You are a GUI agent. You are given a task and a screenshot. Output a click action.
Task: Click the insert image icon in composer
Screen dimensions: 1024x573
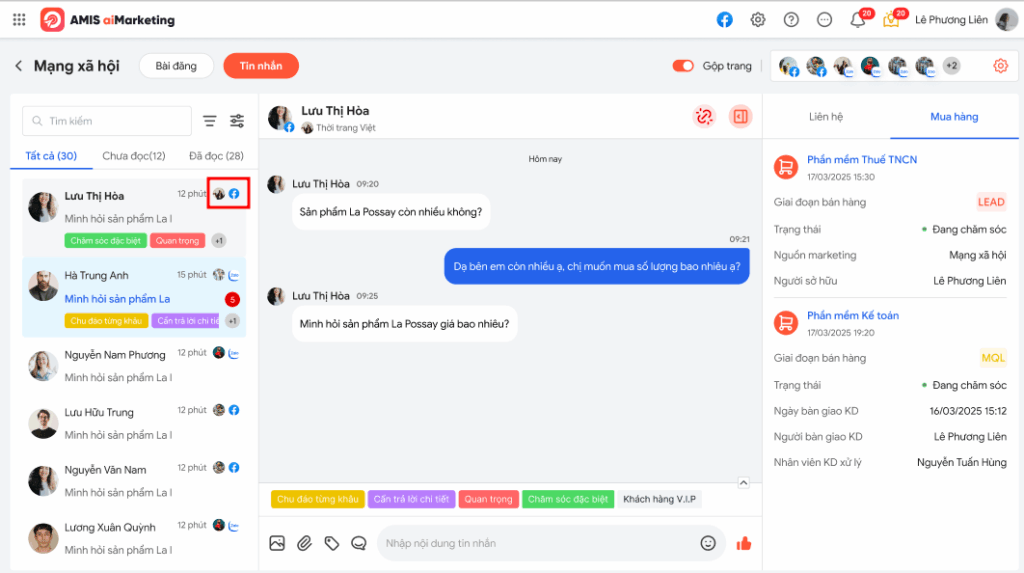coord(277,543)
